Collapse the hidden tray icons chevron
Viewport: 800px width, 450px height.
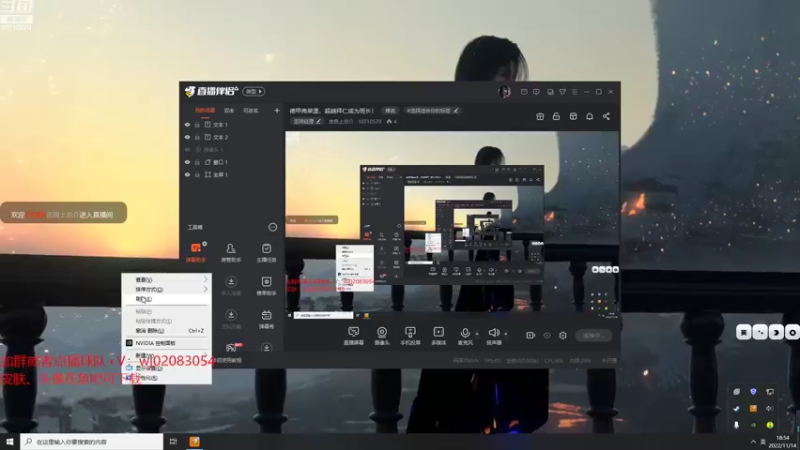[753, 442]
